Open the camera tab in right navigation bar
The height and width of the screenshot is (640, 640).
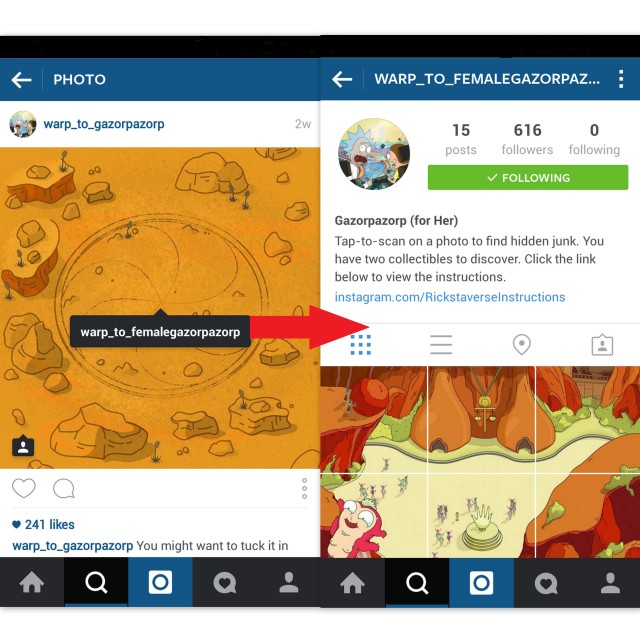481,582
